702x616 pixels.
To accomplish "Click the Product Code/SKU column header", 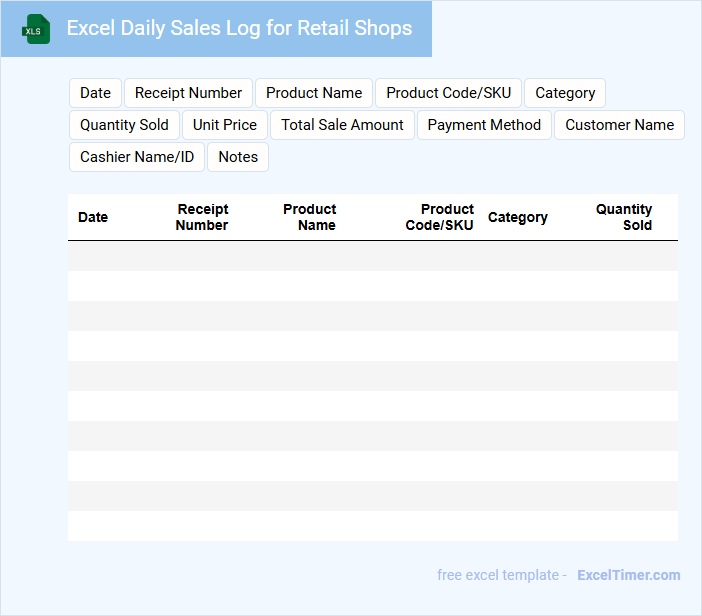I will click(440, 217).
